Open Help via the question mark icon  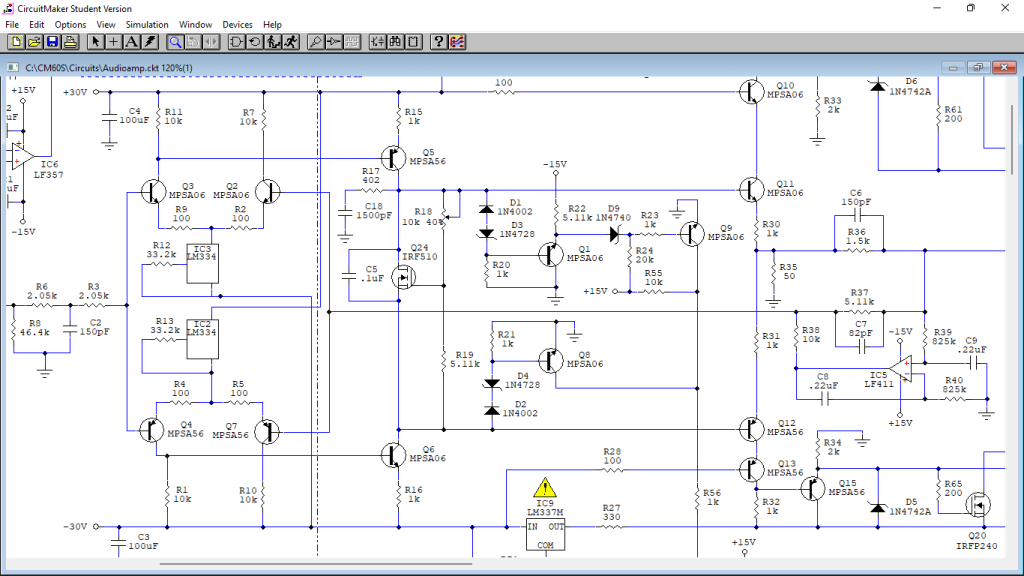(437, 42)
